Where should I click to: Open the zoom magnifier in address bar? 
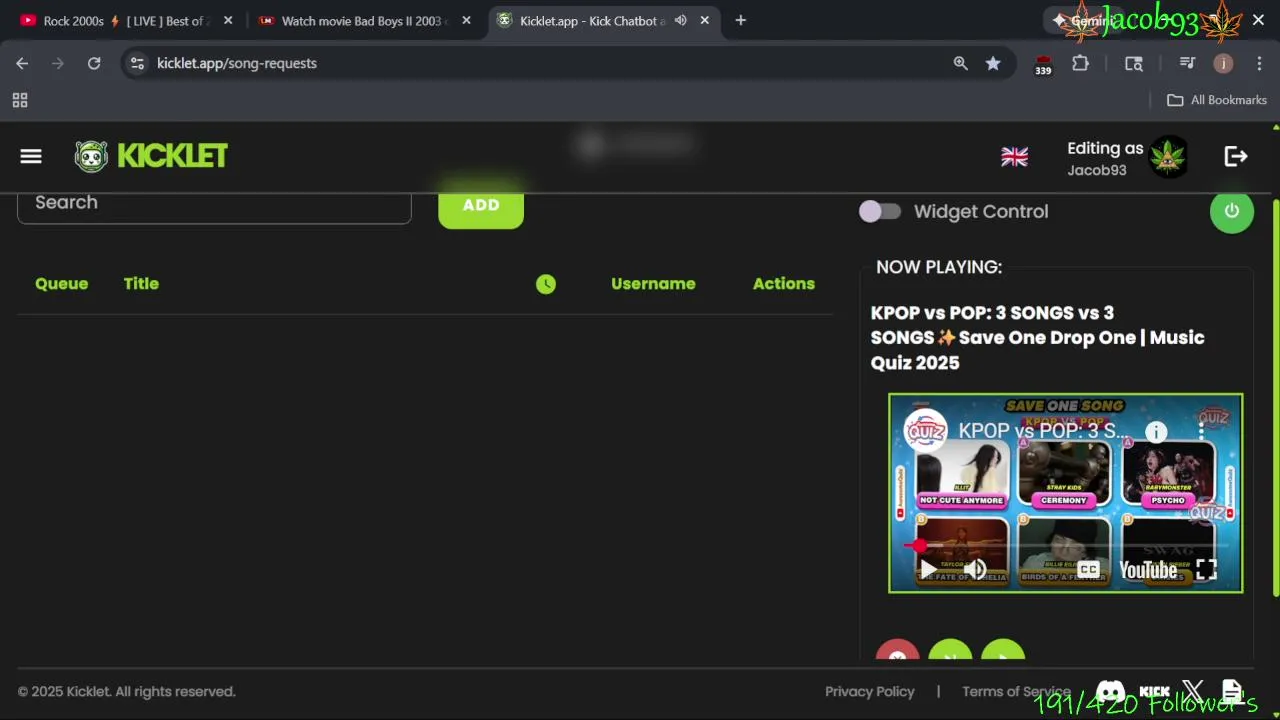tap(961, 63)
